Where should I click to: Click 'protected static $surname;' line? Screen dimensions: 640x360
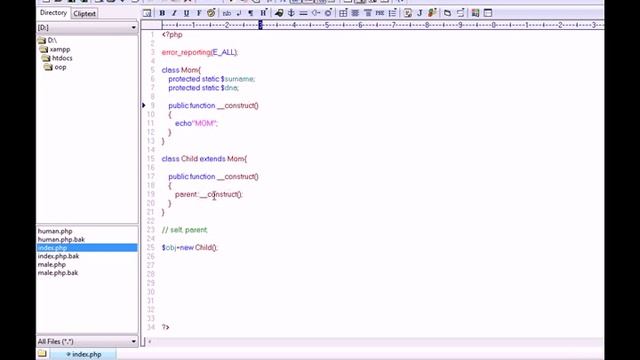212,79
